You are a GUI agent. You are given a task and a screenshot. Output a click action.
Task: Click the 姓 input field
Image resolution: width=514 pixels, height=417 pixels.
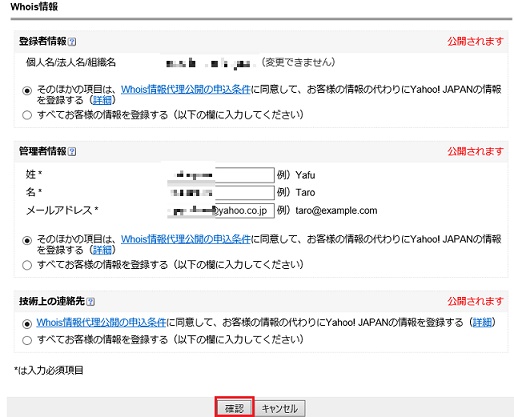click(221, 175)
